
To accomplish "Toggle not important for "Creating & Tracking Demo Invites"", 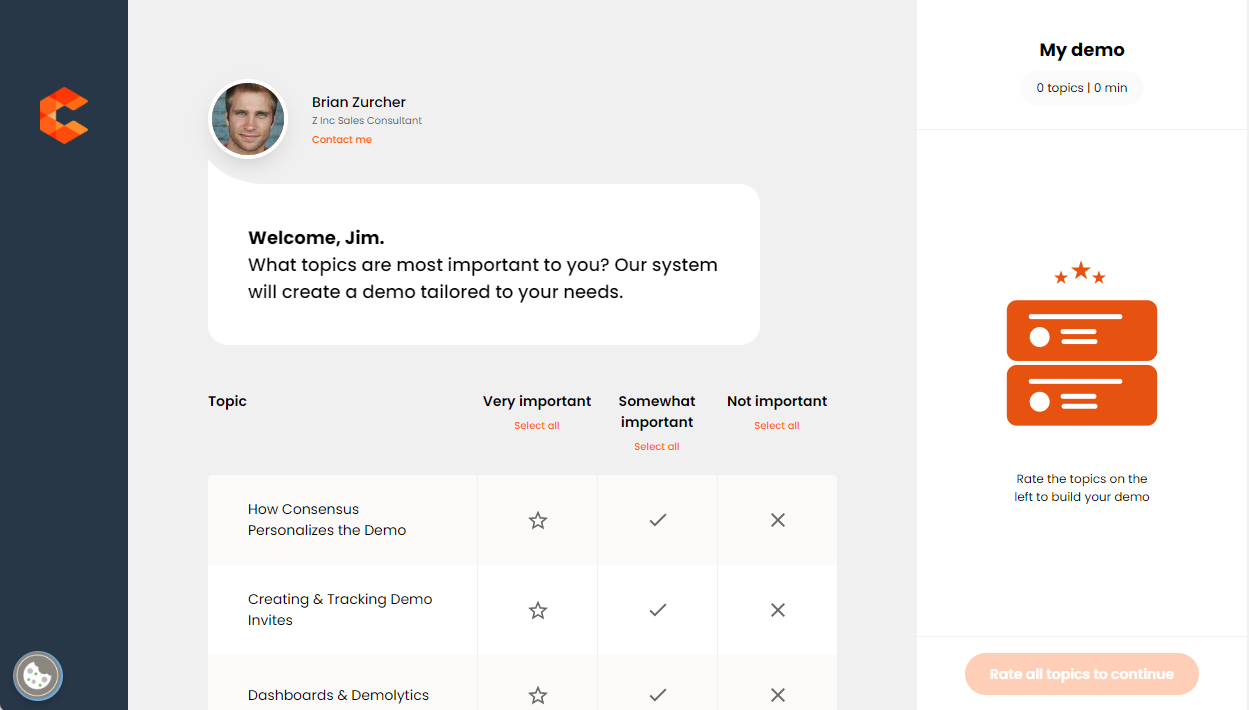I will point(777,610).
